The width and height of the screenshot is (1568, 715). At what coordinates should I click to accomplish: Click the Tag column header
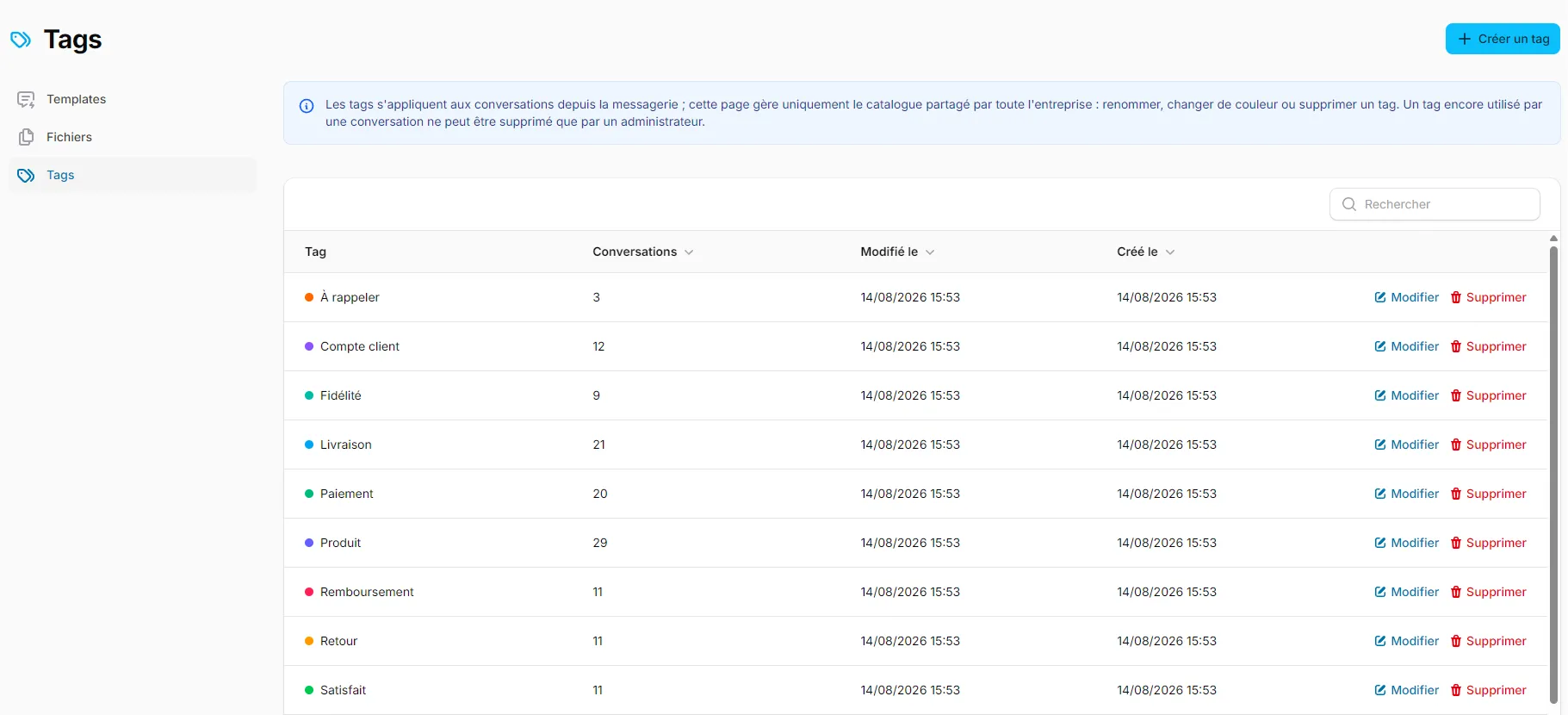pos(315,252)
